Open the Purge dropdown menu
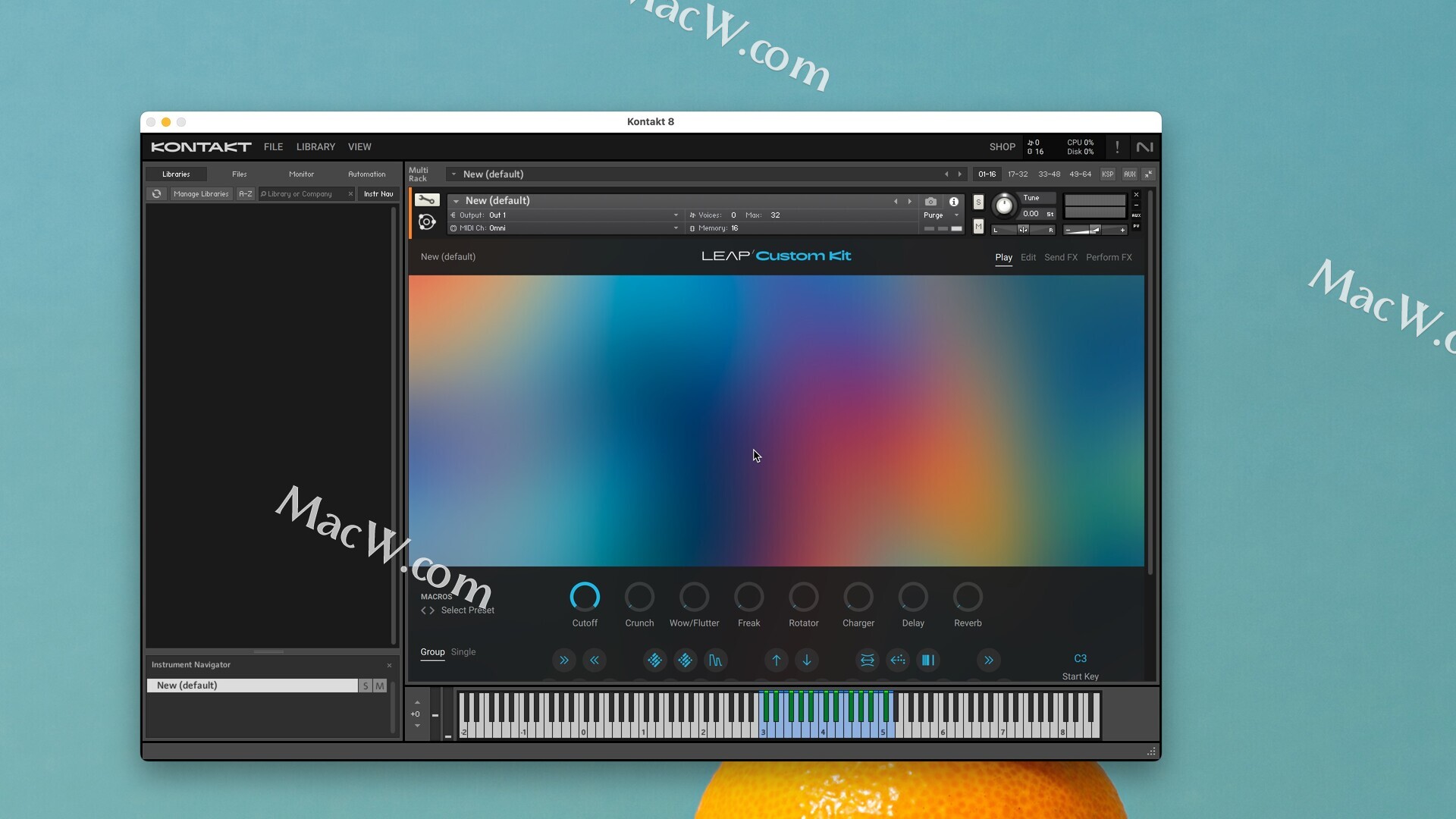The image size is (1456, 819). pyautogui.click(x=941, y=215)
